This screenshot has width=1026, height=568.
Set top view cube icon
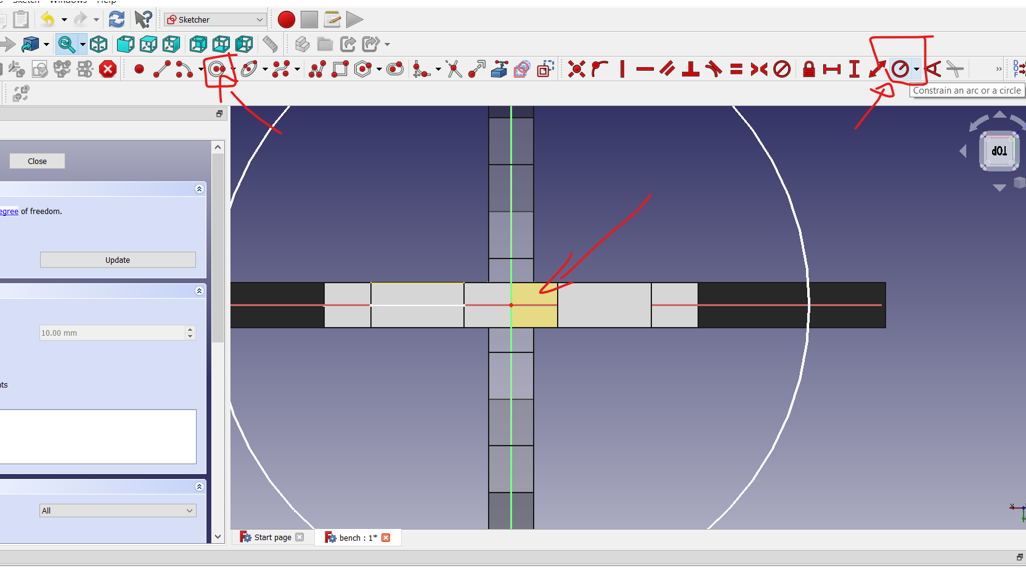tap(149, 44)
